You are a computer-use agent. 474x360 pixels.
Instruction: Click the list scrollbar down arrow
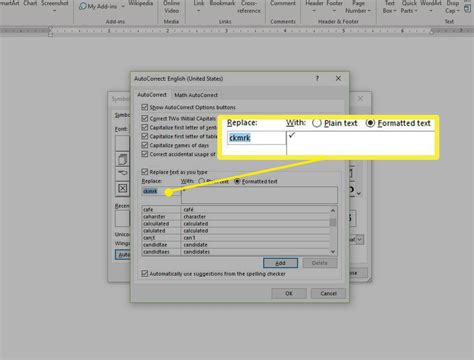pyautogui.click(x=333, y=252)
